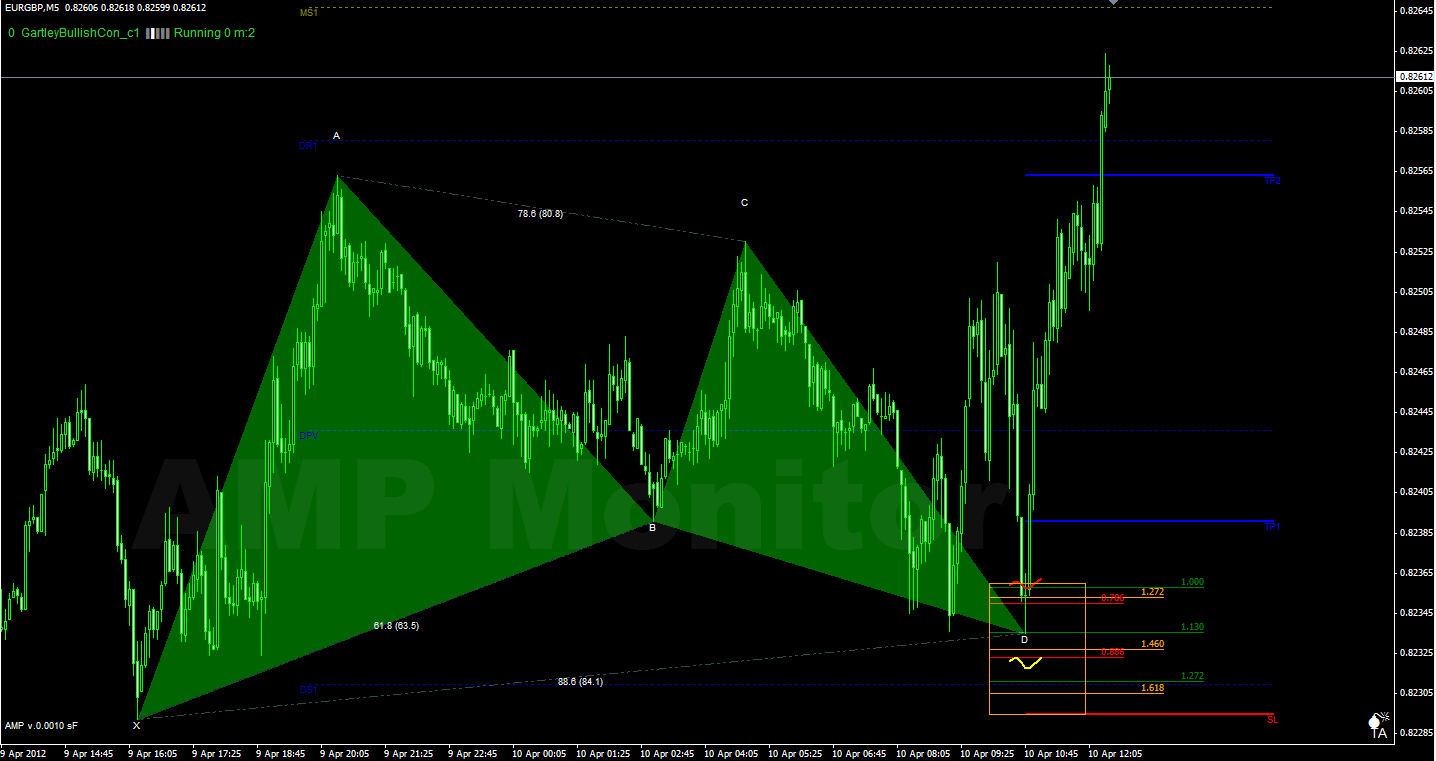Click the striped progress bars beside GartleyBullishCon_c1
The width and height of the screenshot is (1436, 761).
pos(157,33)
